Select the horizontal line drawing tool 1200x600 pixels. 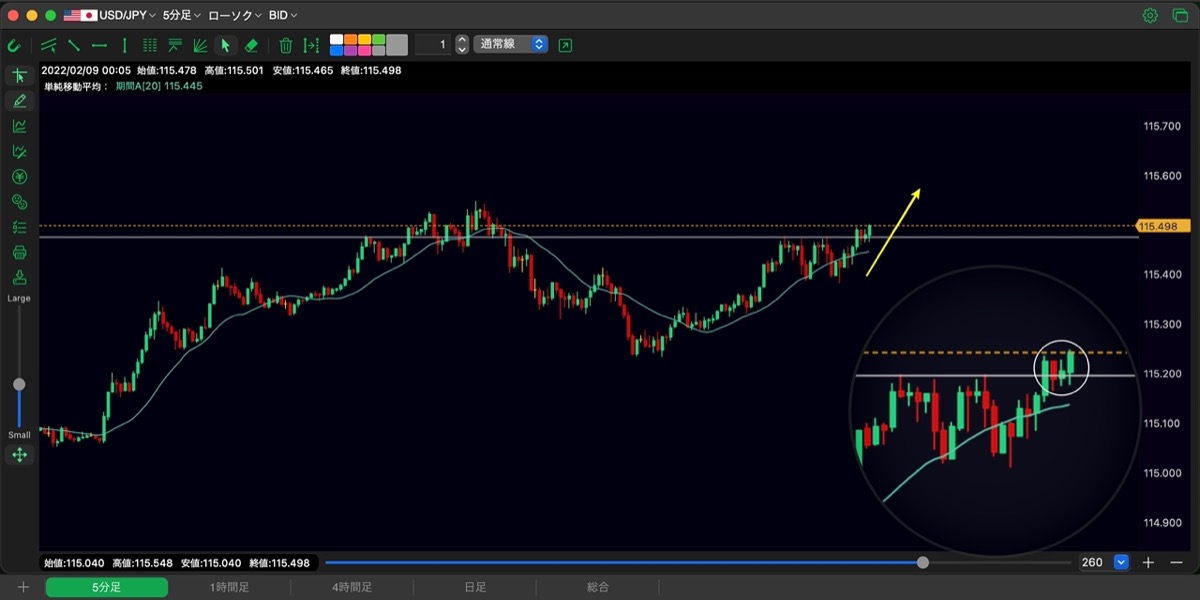click(99, 45)
